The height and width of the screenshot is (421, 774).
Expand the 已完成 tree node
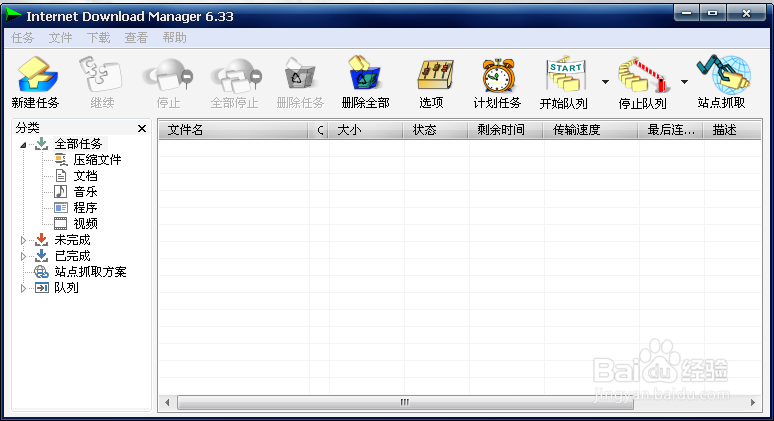[23, 256]
